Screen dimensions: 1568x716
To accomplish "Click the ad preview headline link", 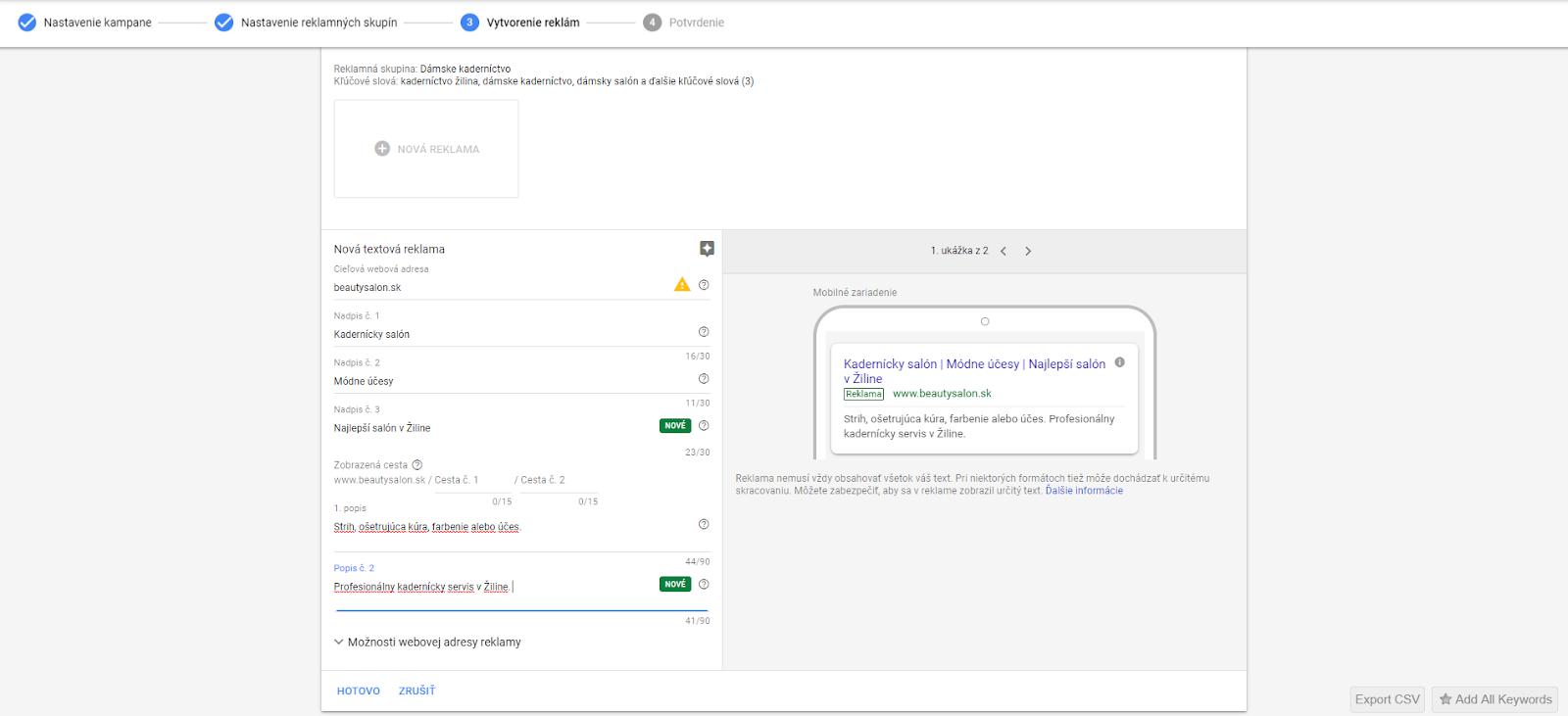I will 974,371.
